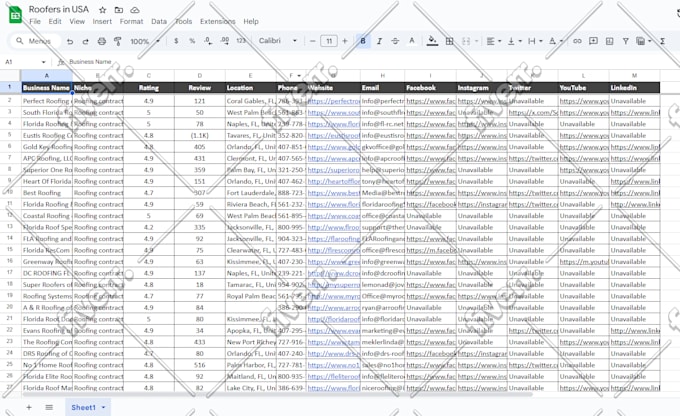Image resolution: width=680 pixels, height=416 pixels.
Task: Open text wrapping dropdown
Action: 535,41
